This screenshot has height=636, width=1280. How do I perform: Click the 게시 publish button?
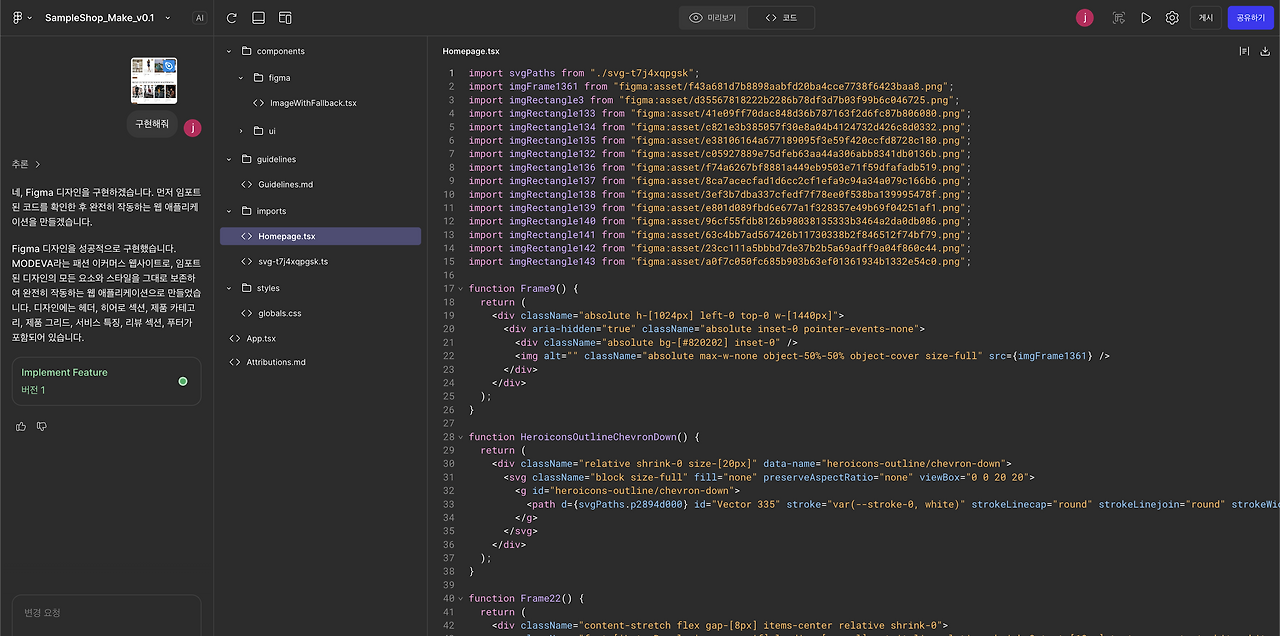(x=1206, y=18)
